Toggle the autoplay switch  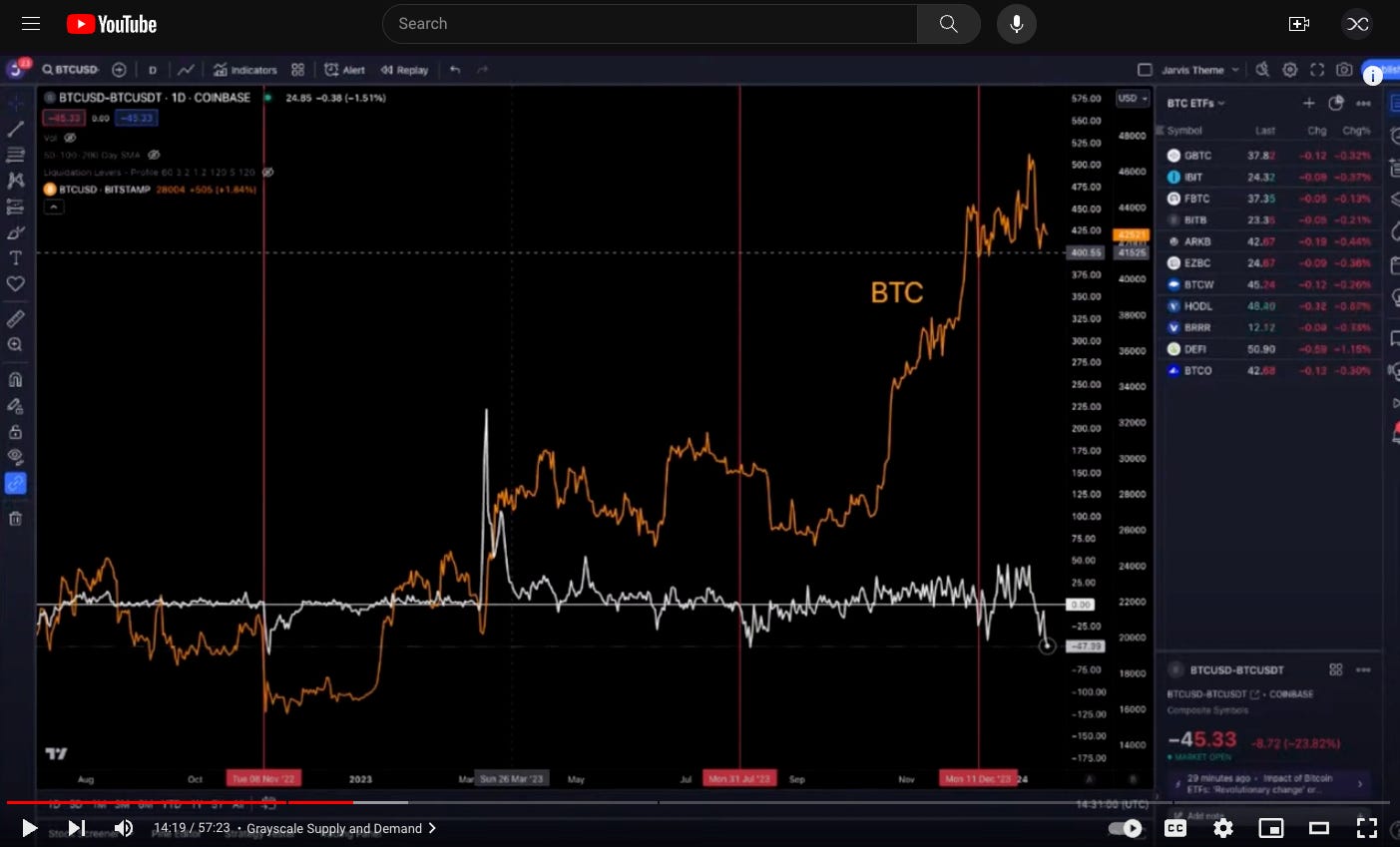(x=1126, y=828)
